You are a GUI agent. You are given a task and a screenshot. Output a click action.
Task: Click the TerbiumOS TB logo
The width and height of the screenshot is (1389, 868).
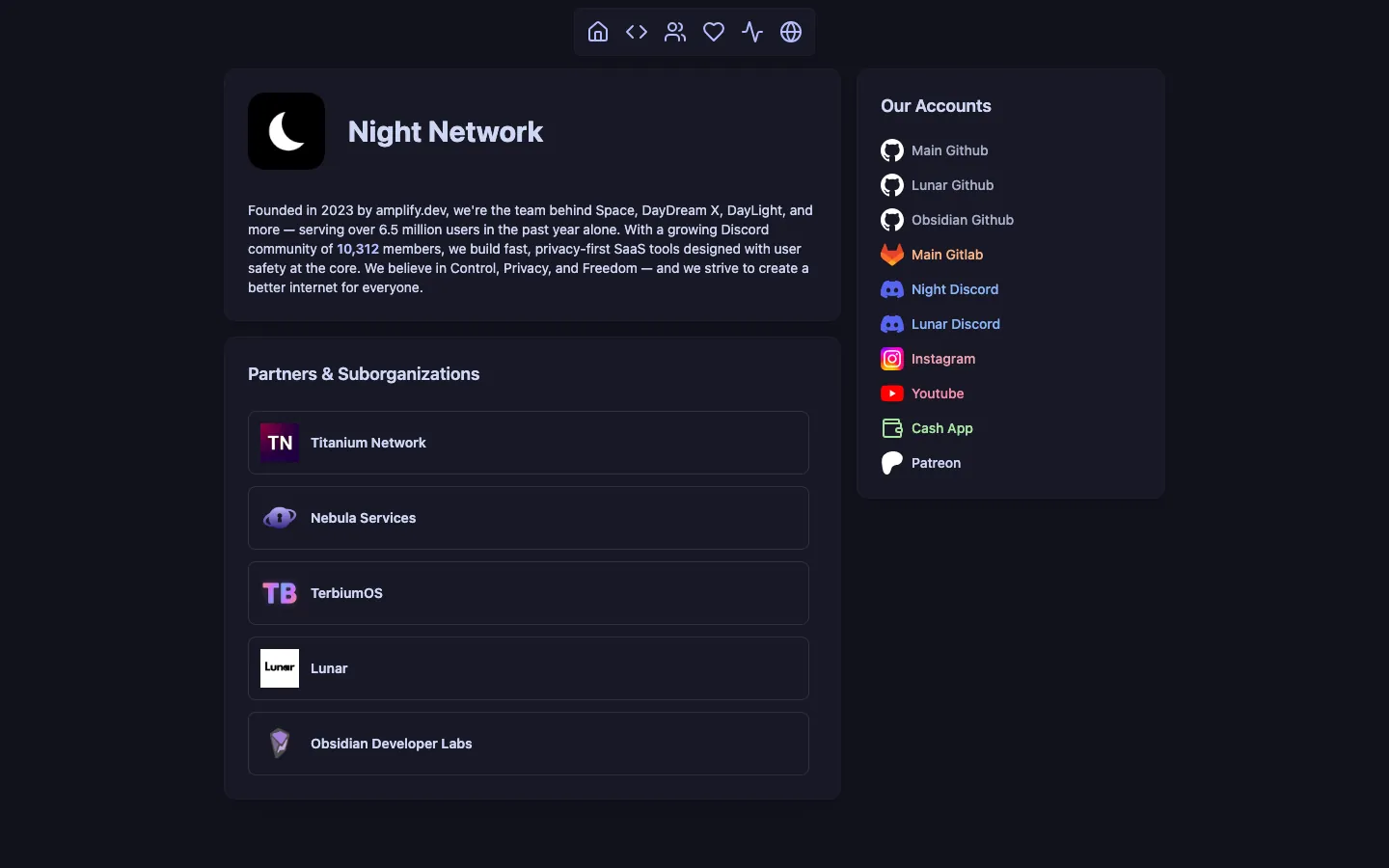[x=280, y=593]
